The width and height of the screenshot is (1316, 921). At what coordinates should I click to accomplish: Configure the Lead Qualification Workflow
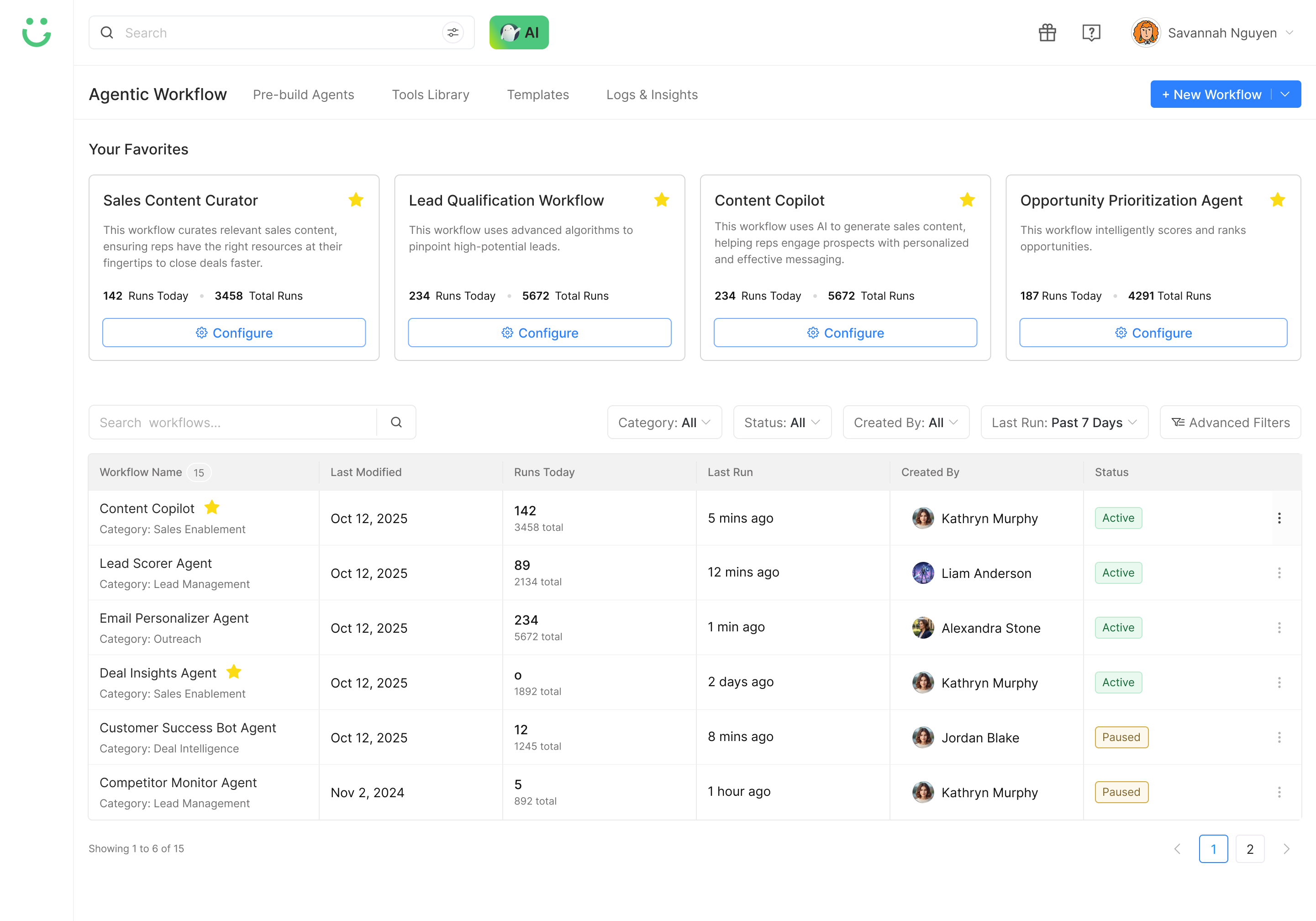[539, 333]
